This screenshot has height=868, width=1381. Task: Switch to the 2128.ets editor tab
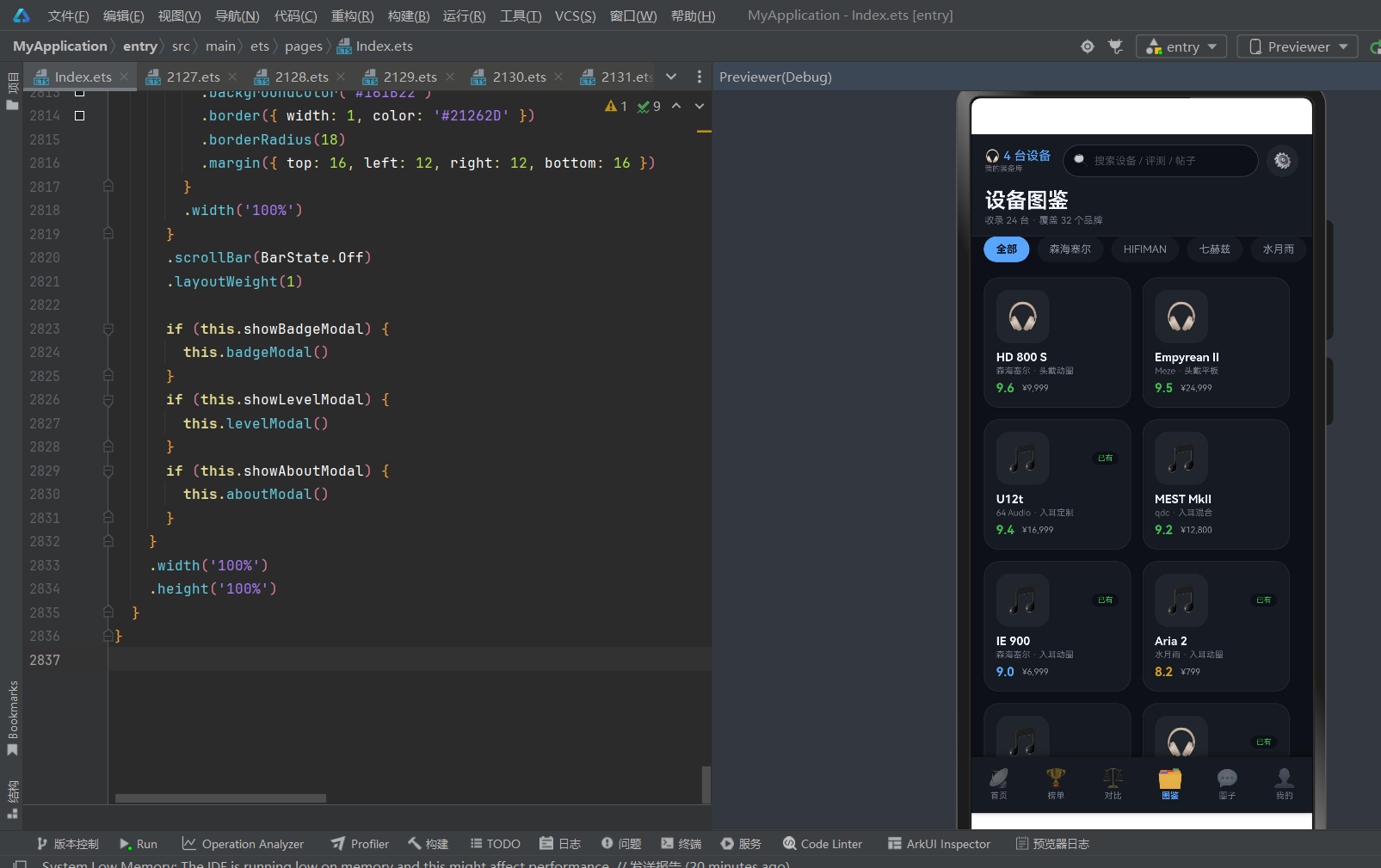tap(300, 77)
